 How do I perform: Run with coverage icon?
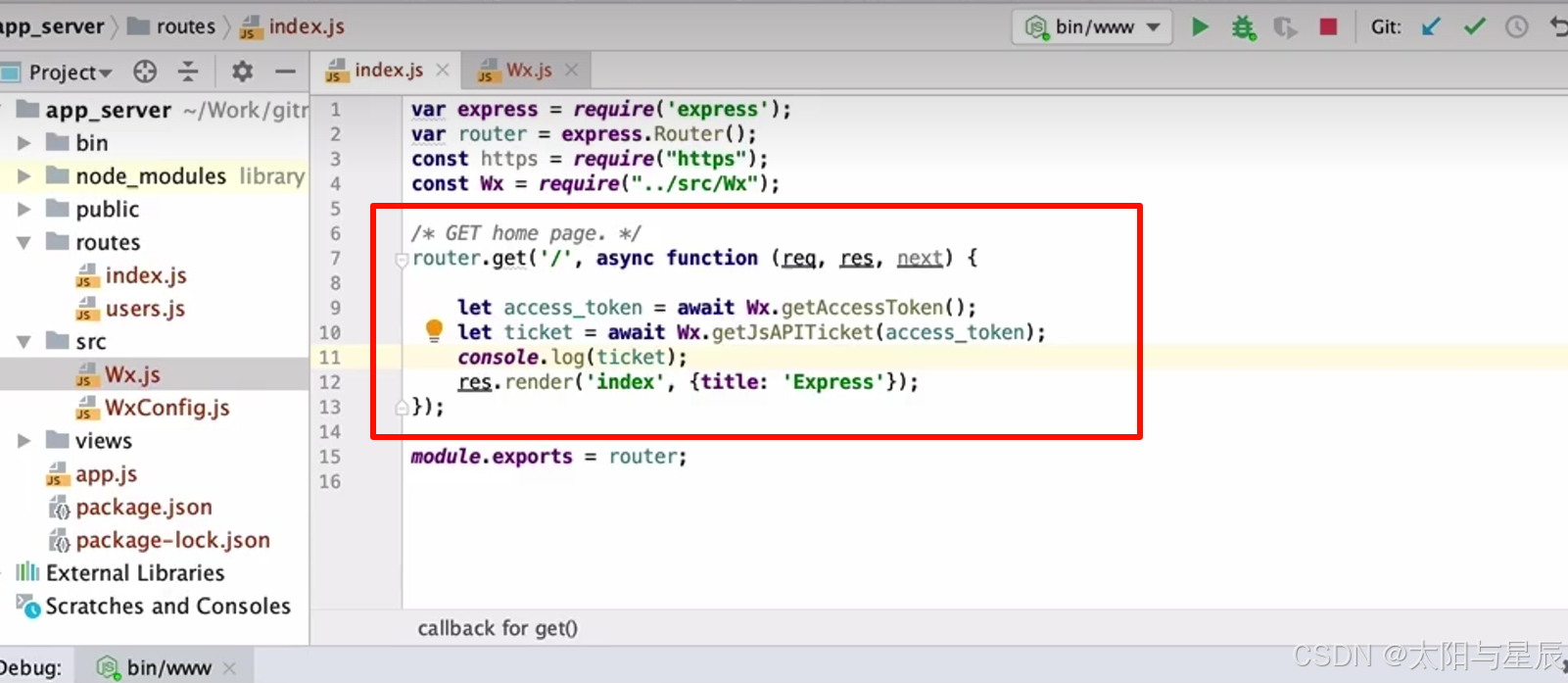[x=1285, y=26]
